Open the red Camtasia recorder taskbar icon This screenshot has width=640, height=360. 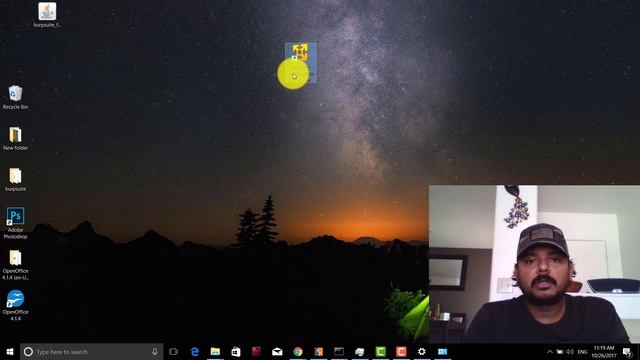coord(401,351)
